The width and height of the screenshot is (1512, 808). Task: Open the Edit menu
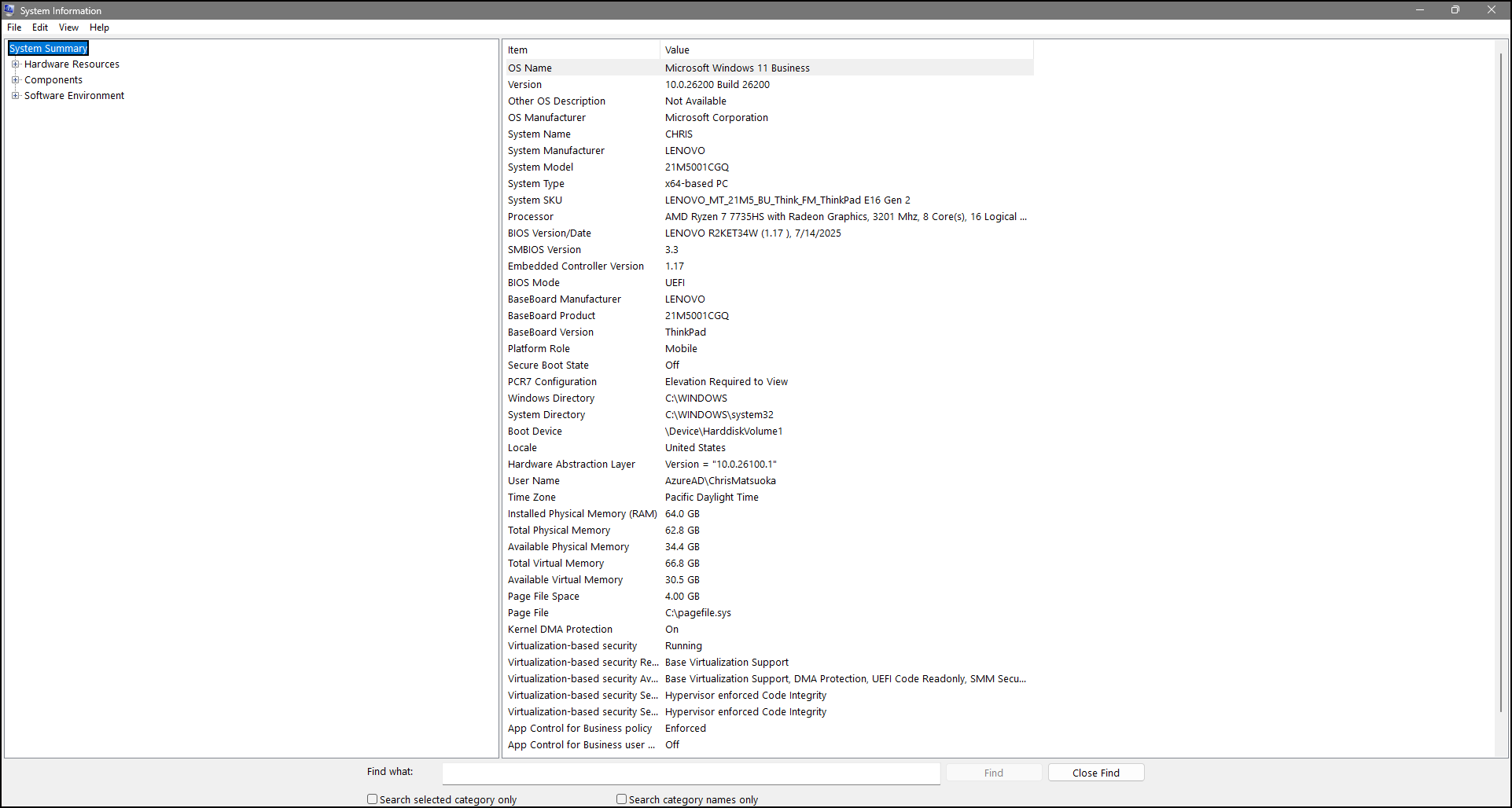click(40, 28)
